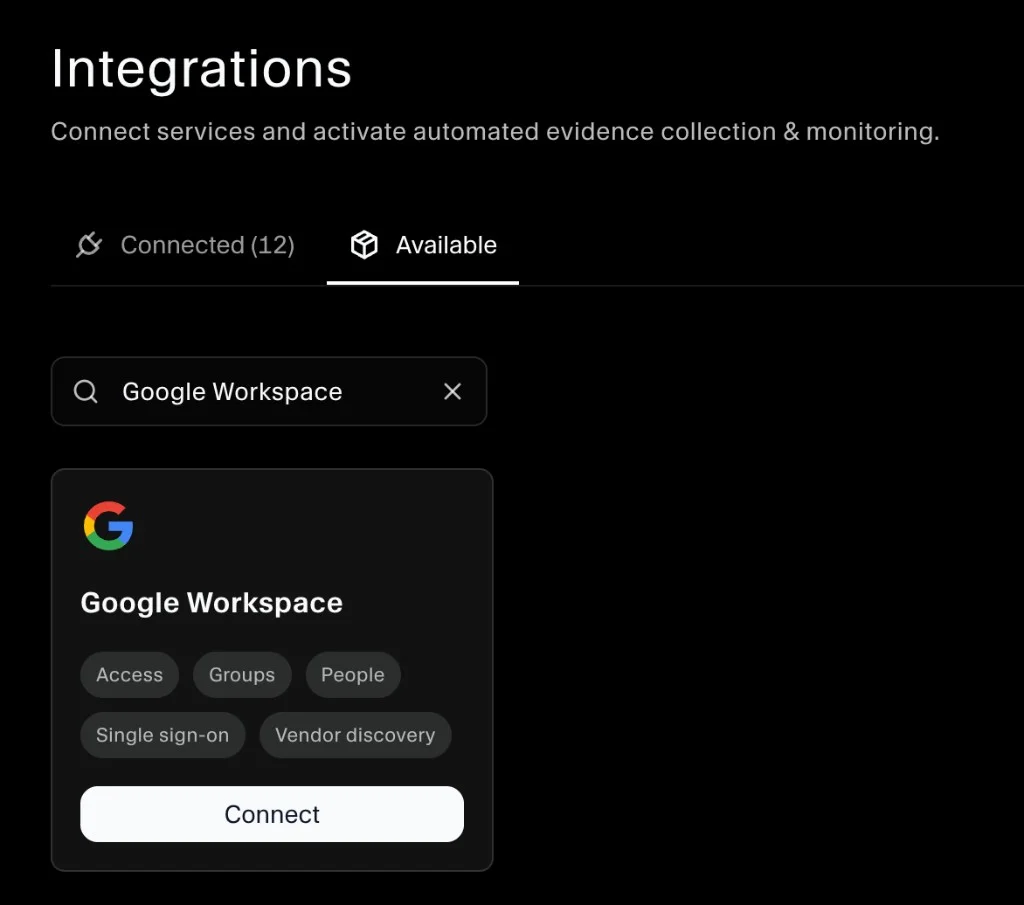Click the Single sign-on tag
This screenshot has width=1024, height=905.
click(x=163, y=735)
